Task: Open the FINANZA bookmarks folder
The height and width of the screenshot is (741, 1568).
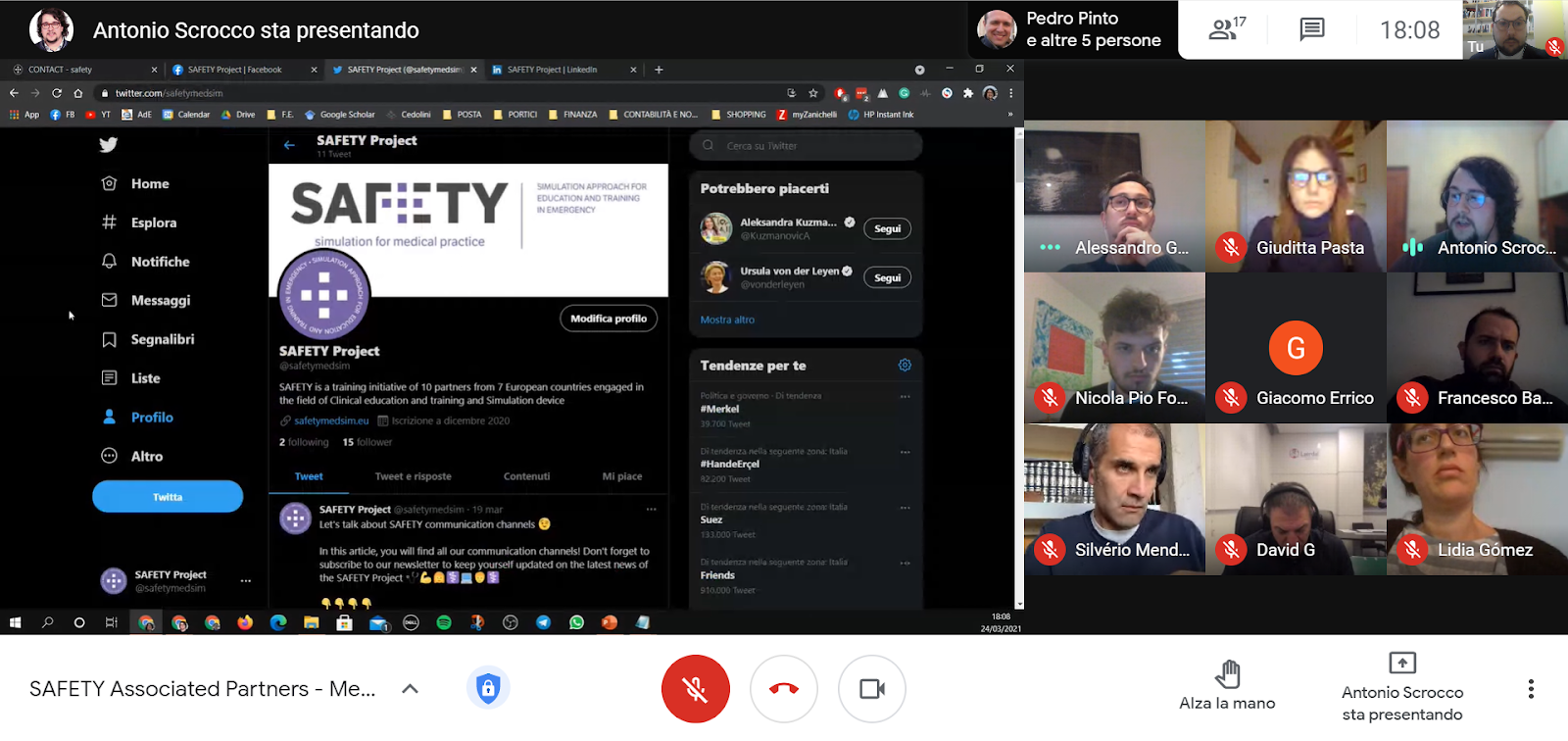Action: click(572, 115)
